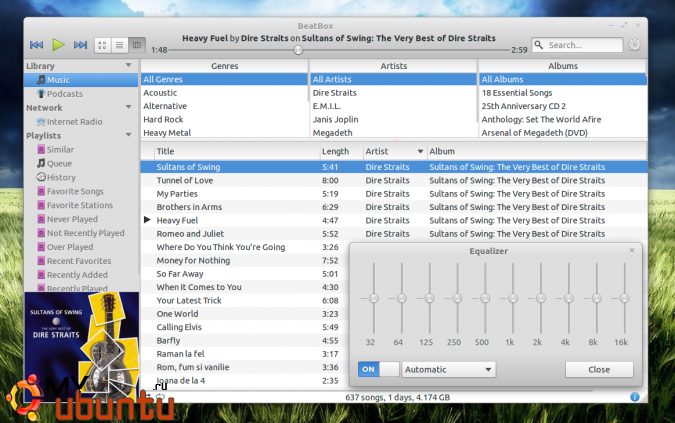Skip to previous track button

click(x=37, y=45)
